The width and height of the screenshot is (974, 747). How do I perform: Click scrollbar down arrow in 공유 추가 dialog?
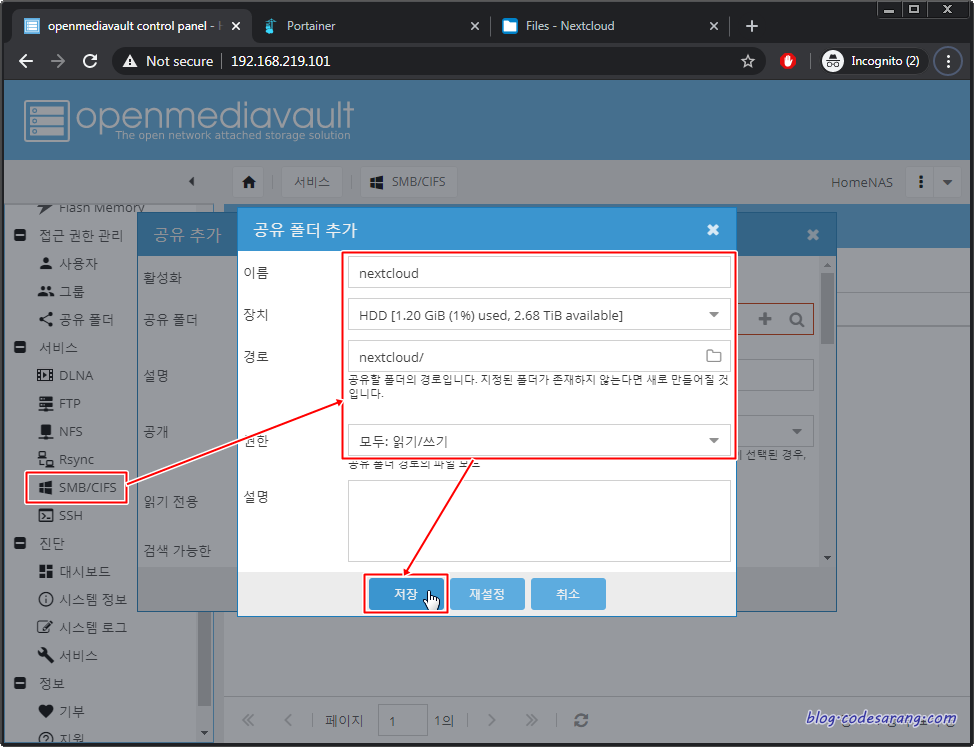click(827, 558)
